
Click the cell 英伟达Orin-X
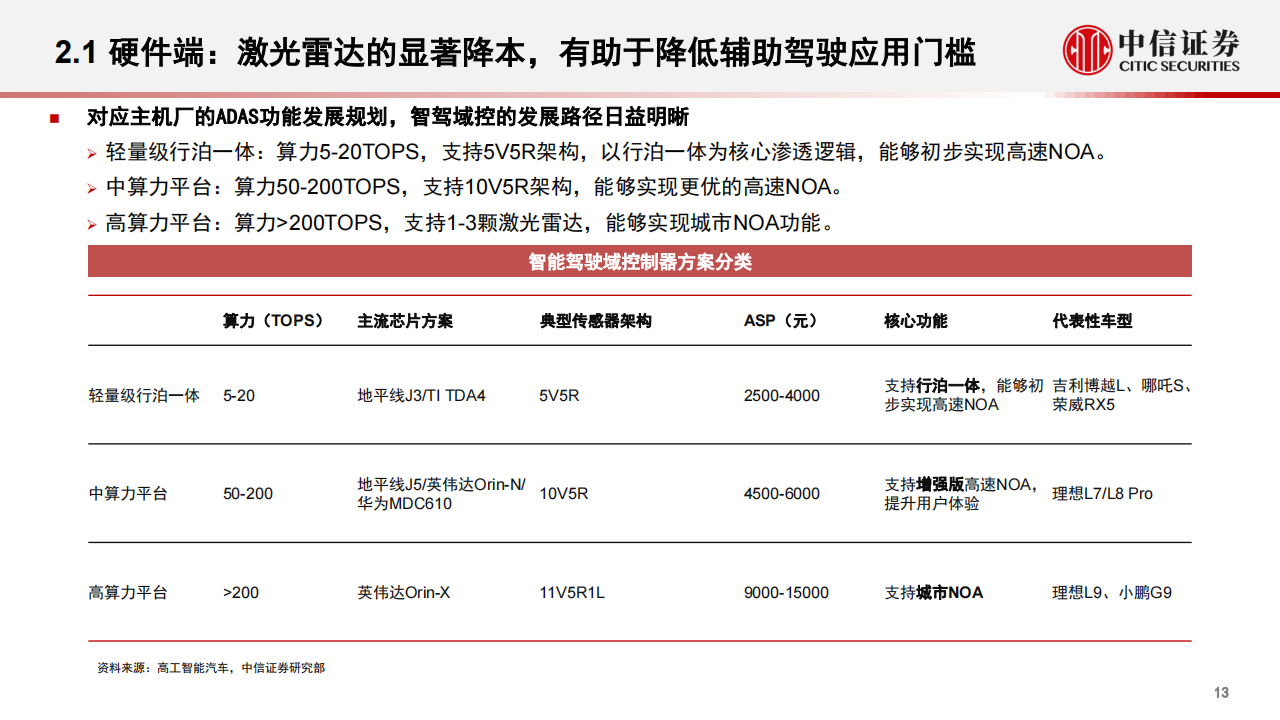(404, 592)
